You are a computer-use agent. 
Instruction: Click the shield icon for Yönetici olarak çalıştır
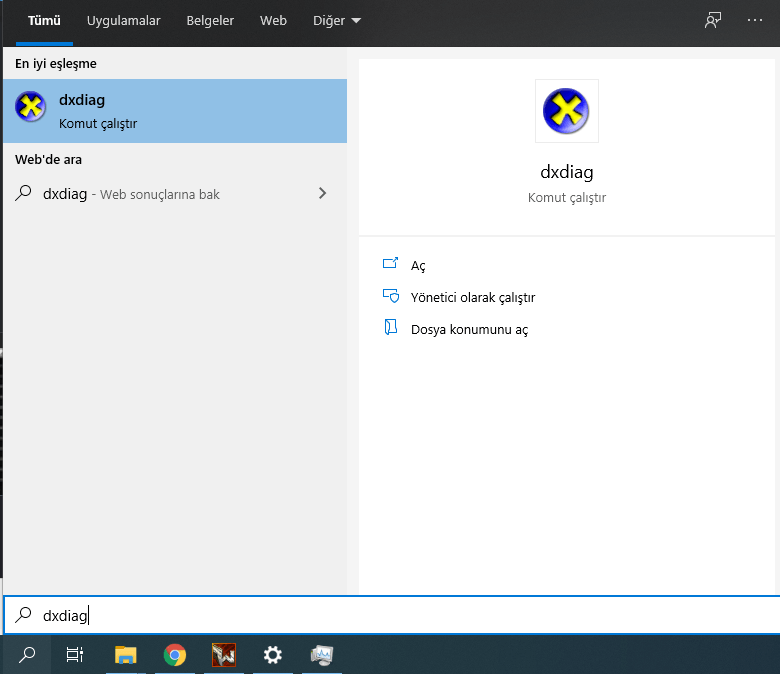(x=391, y=296)
